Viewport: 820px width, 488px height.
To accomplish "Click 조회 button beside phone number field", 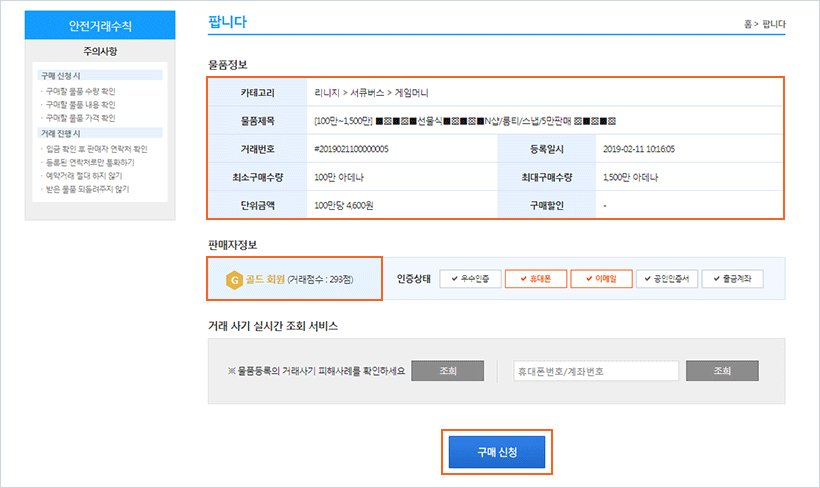I will click(722, 371).
